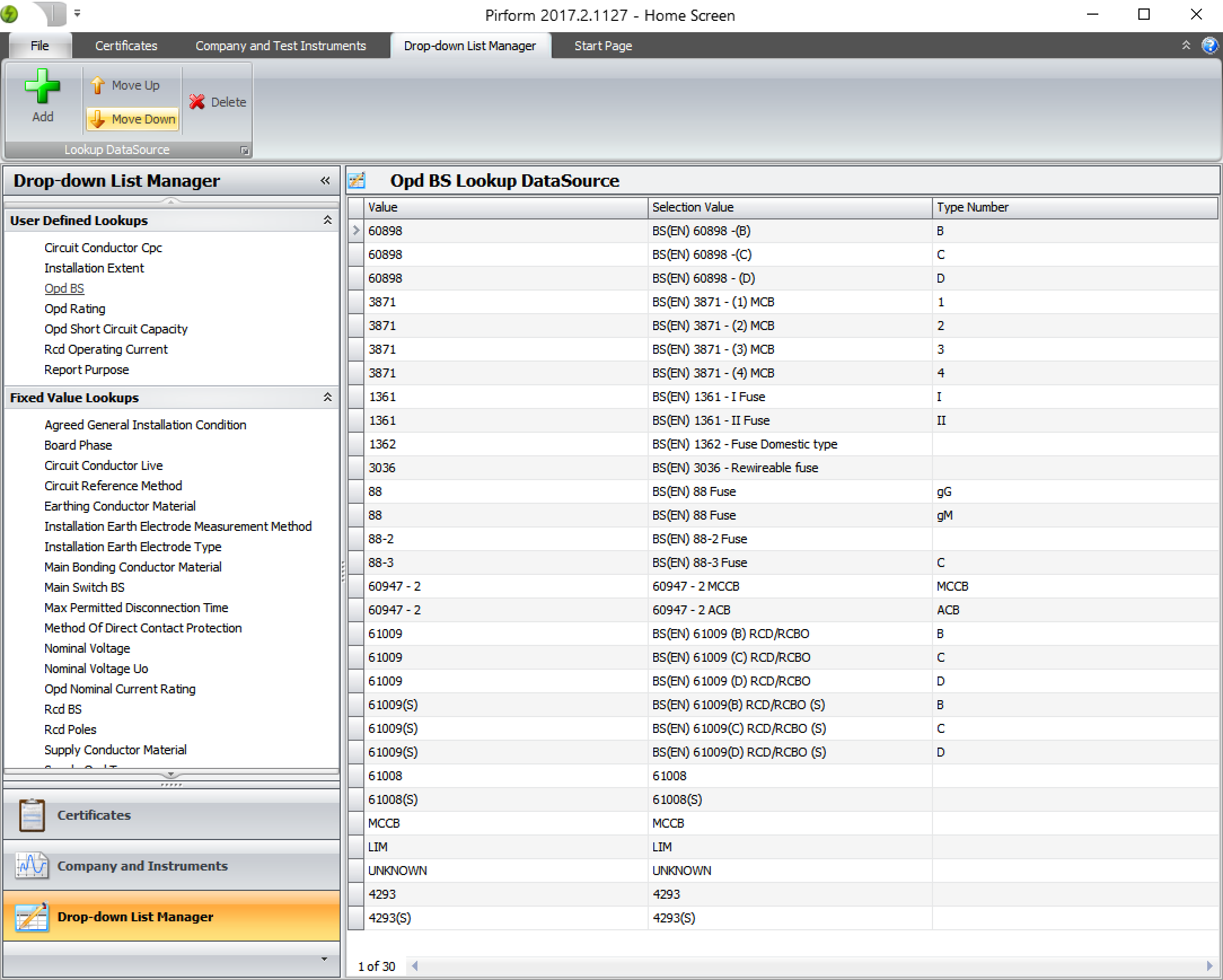Screen dimensions: 1223x980
Task: Click the green Add plus icon
Action: click(x=42, y=86)
